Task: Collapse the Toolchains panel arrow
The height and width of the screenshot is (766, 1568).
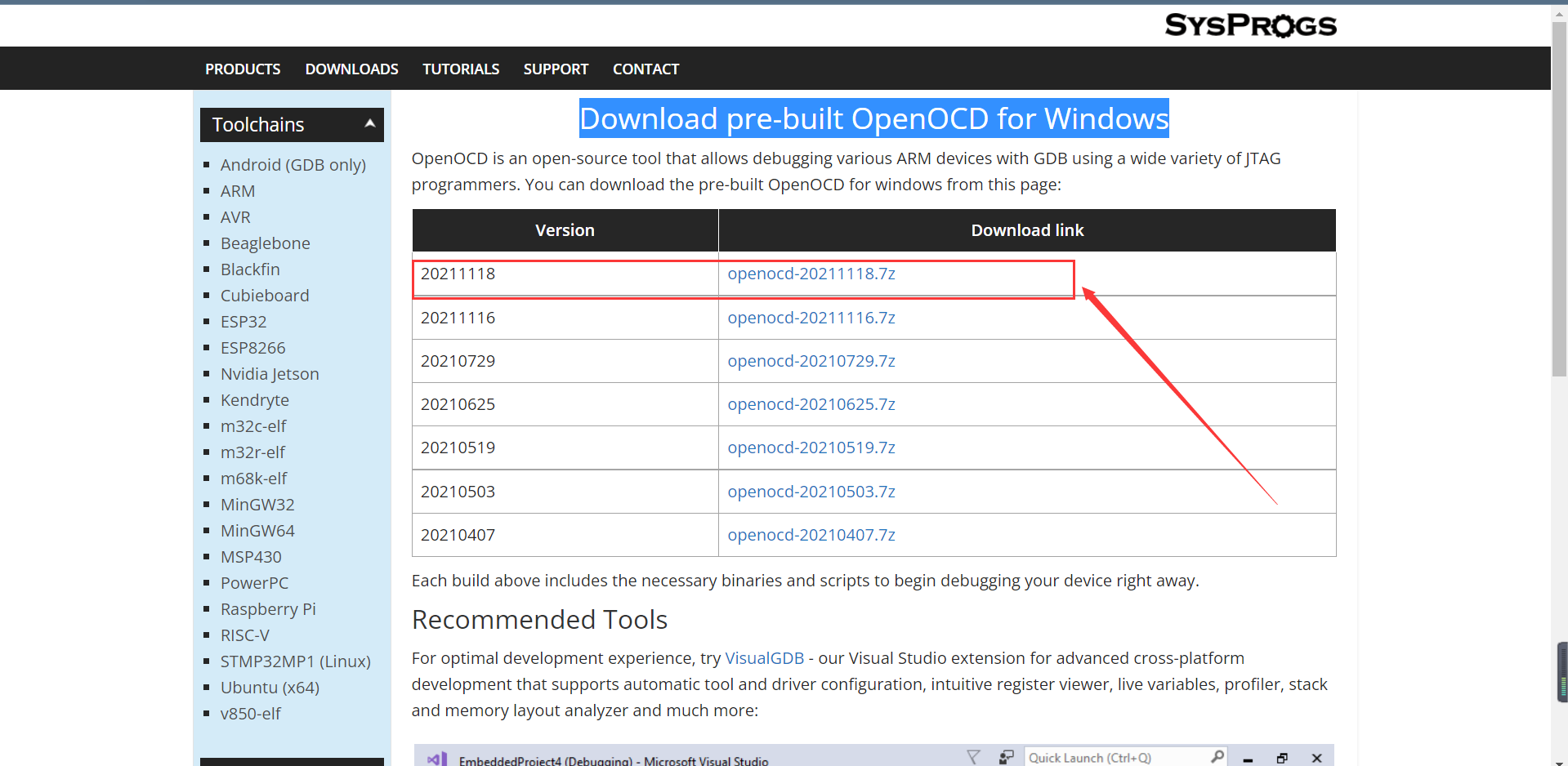Action: (370, 124)
